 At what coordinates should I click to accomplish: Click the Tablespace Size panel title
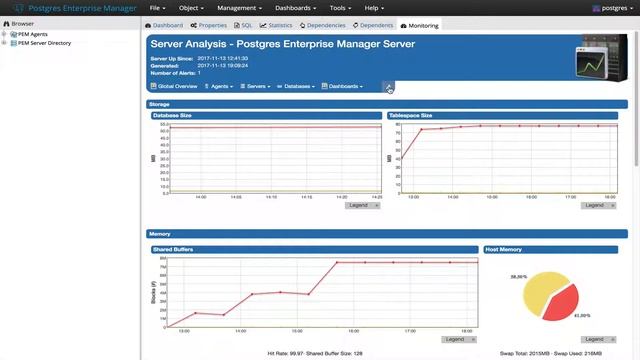[x=502, y=116]
